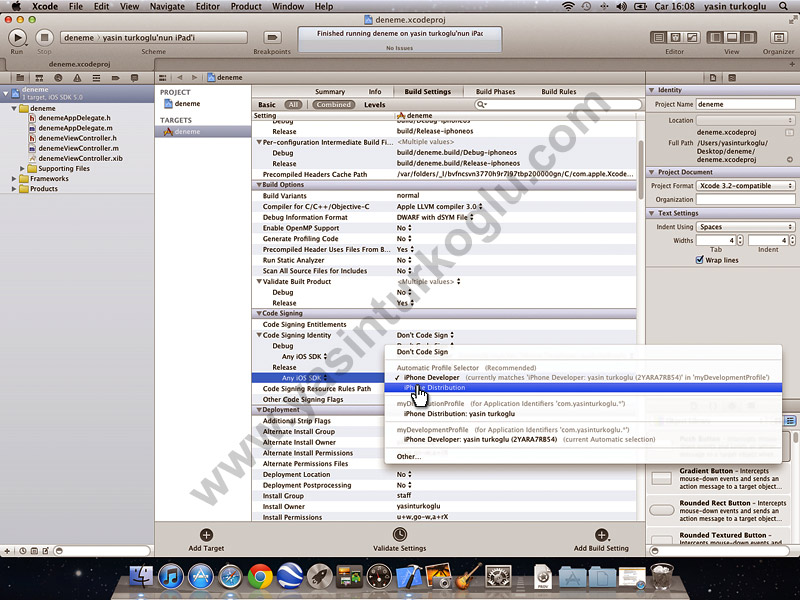Toggle the Debug area view
This screenshot has width=800, height=600.
click(x=732, y=37)
